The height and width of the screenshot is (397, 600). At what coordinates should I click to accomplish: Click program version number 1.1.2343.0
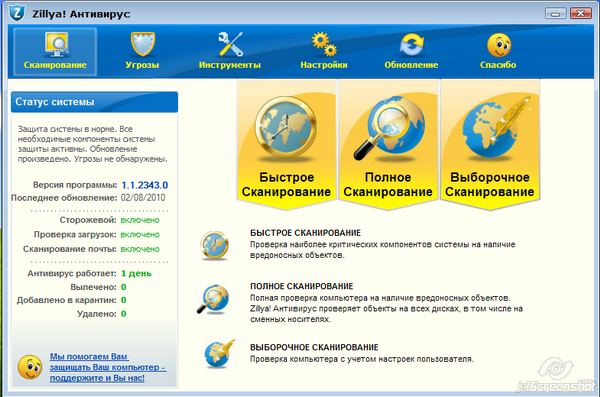pyautogui.click(x=145, y=185)
